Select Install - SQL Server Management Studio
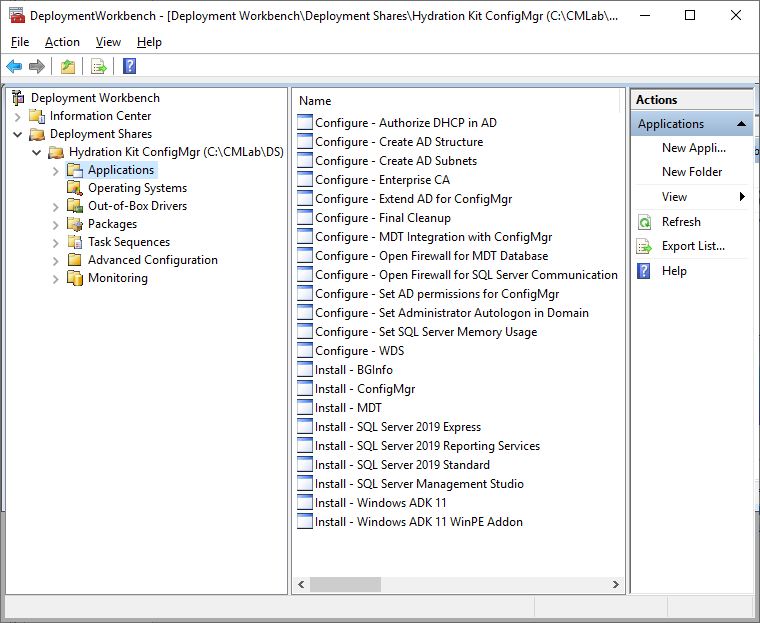 click(x=419, y=483)
